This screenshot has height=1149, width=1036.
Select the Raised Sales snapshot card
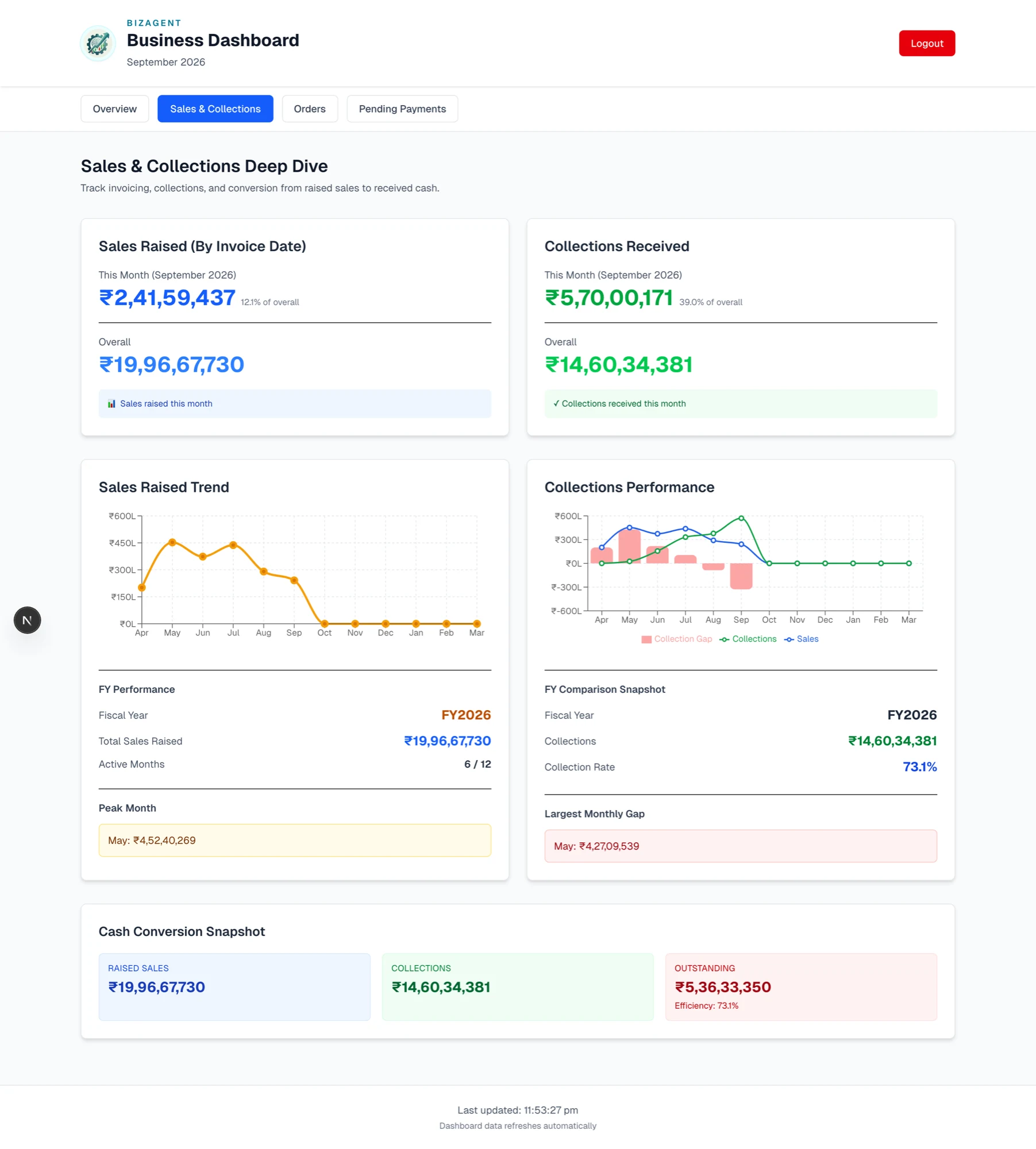point(234,987)
